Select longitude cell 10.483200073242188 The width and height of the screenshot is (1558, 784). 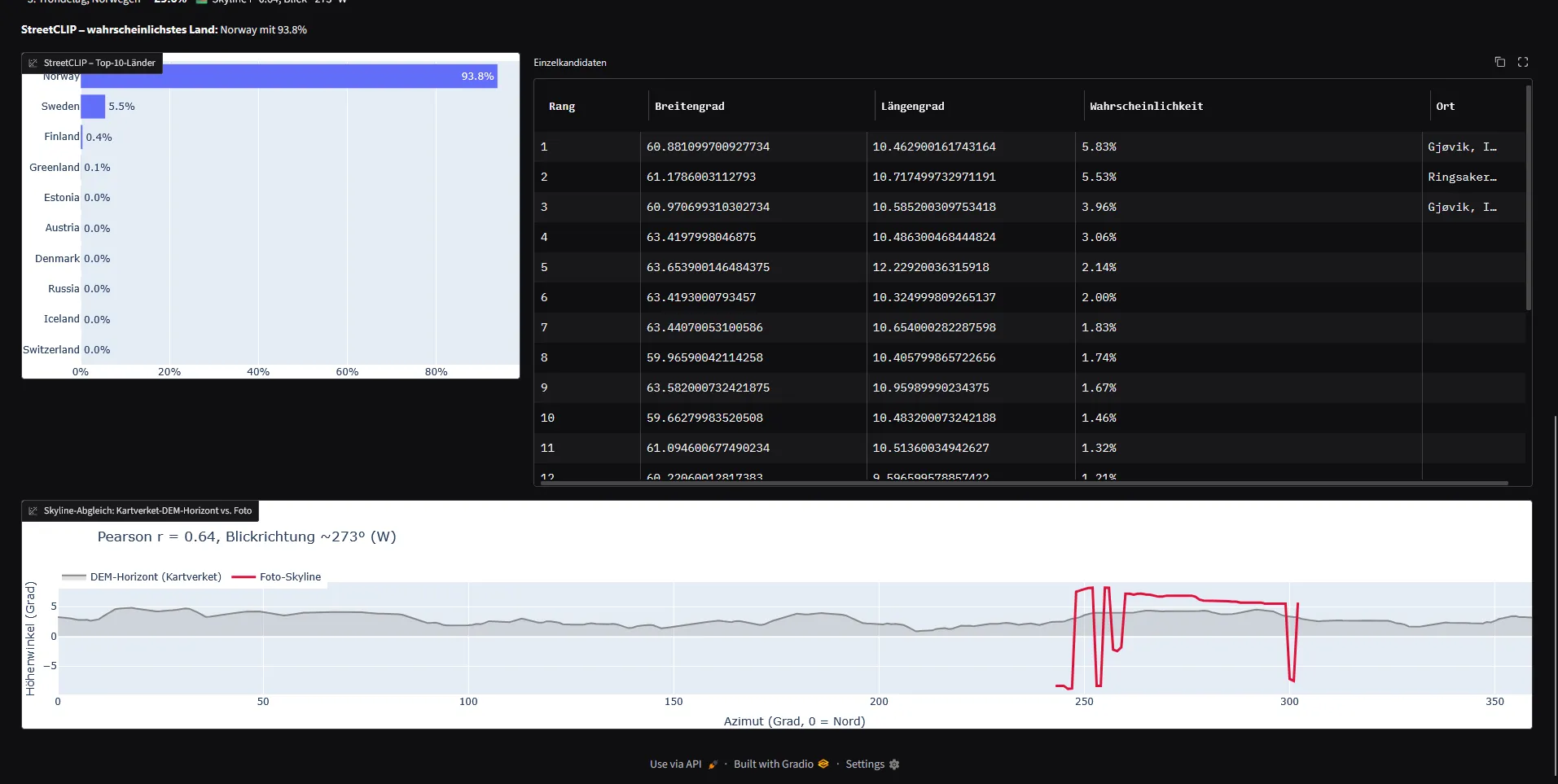[x=972, y=418]
